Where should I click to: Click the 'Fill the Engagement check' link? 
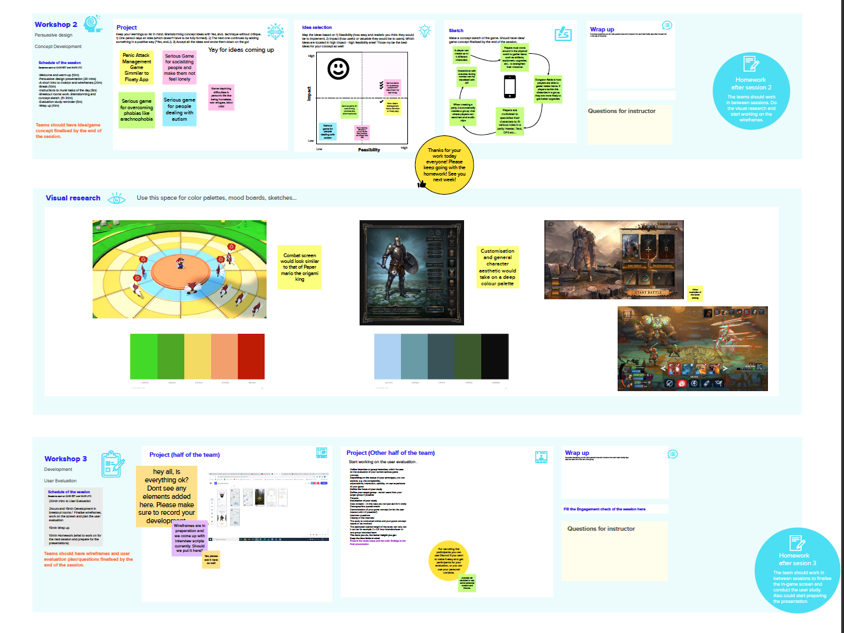(x=607, y=509)
